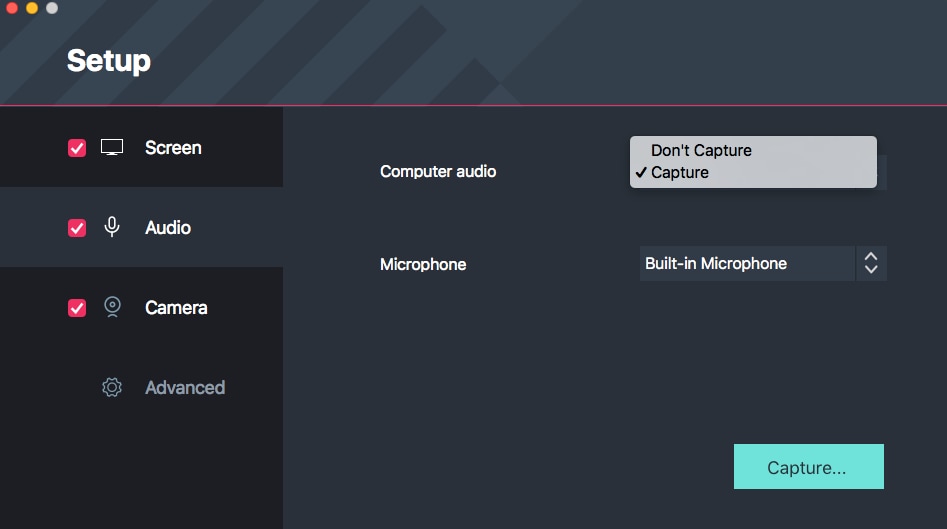
Task: Choose "Don't Capture" for computer audio
Action: coord(701,150)
